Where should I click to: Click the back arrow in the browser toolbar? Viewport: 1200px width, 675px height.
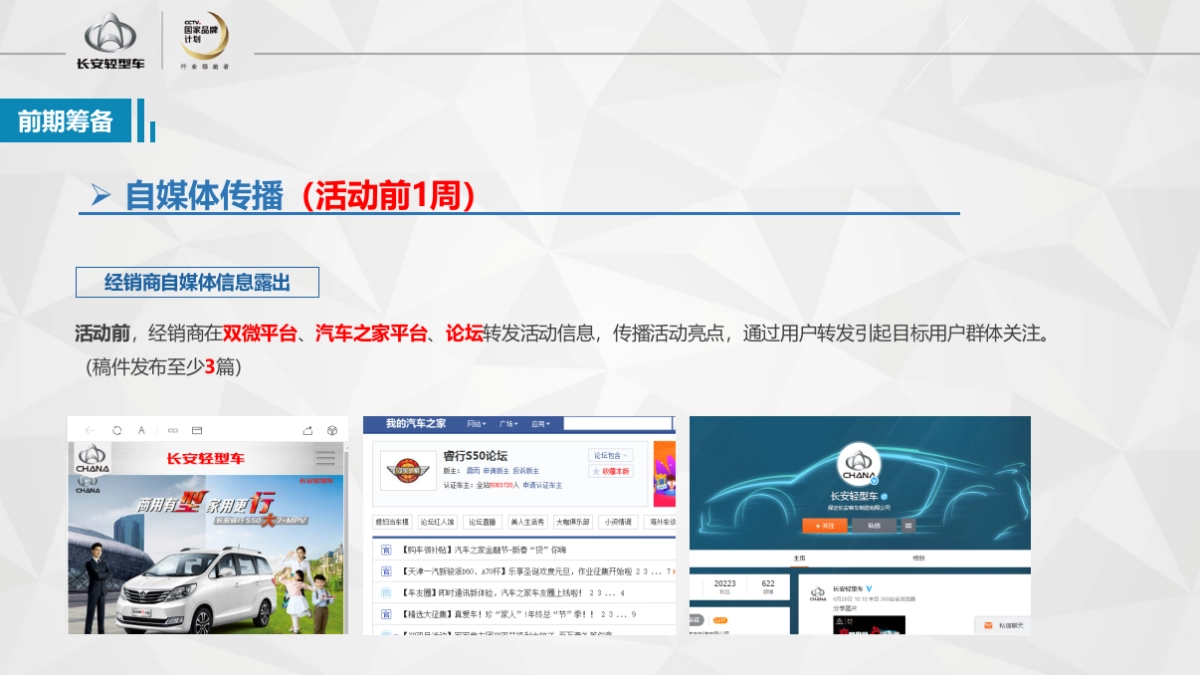90,431
